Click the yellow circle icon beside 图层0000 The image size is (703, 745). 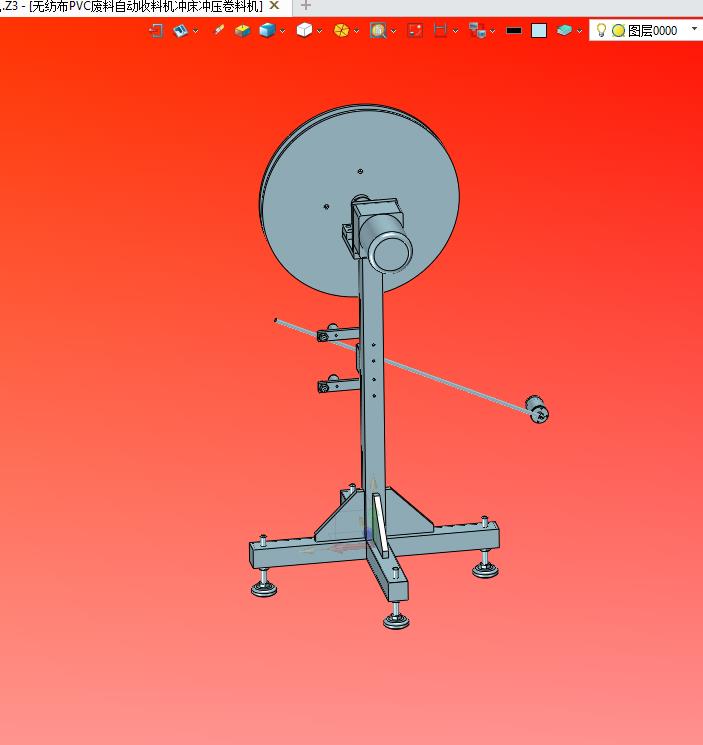point(618,31)
